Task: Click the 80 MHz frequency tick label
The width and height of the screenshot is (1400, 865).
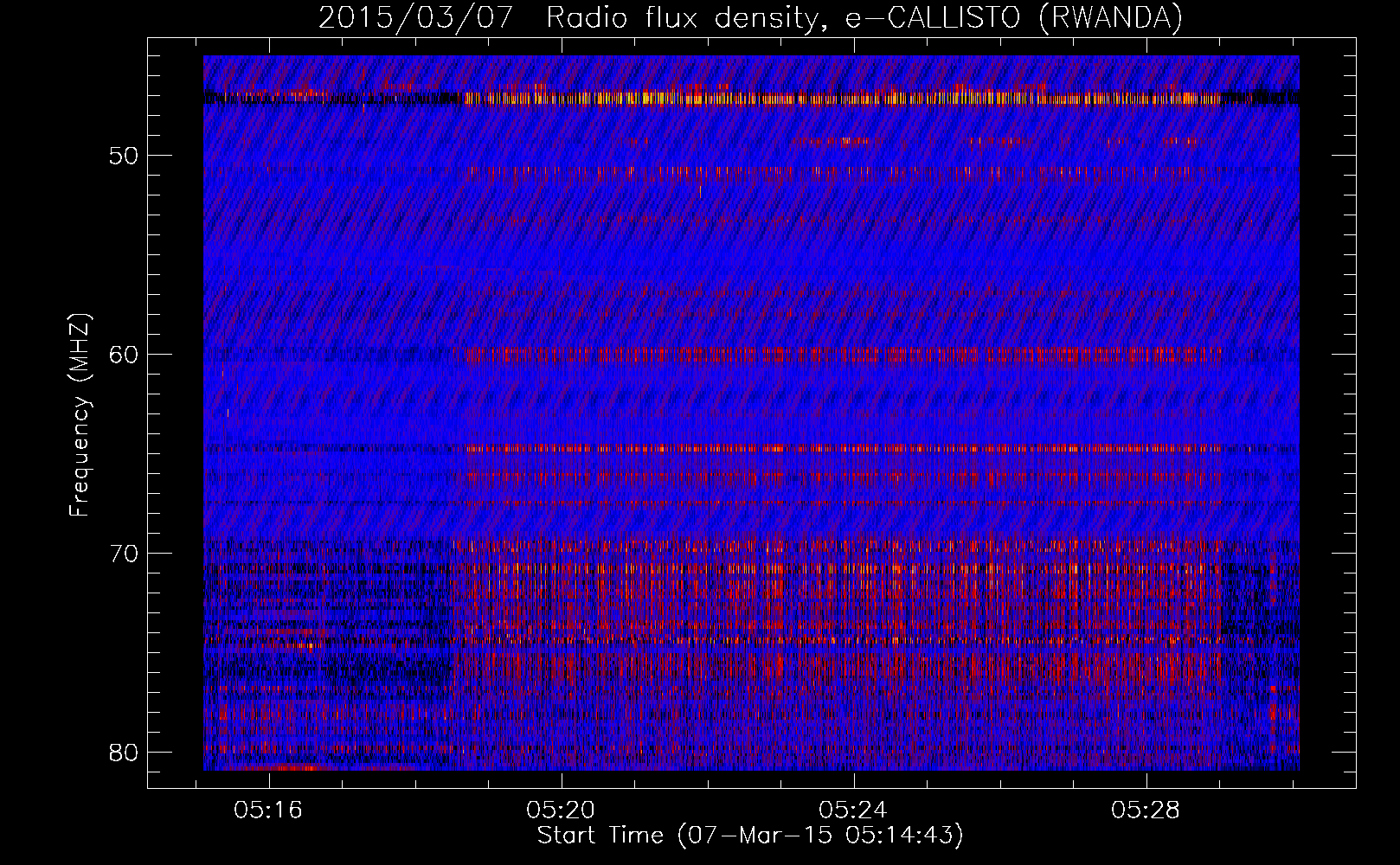Action: [125, 753]
